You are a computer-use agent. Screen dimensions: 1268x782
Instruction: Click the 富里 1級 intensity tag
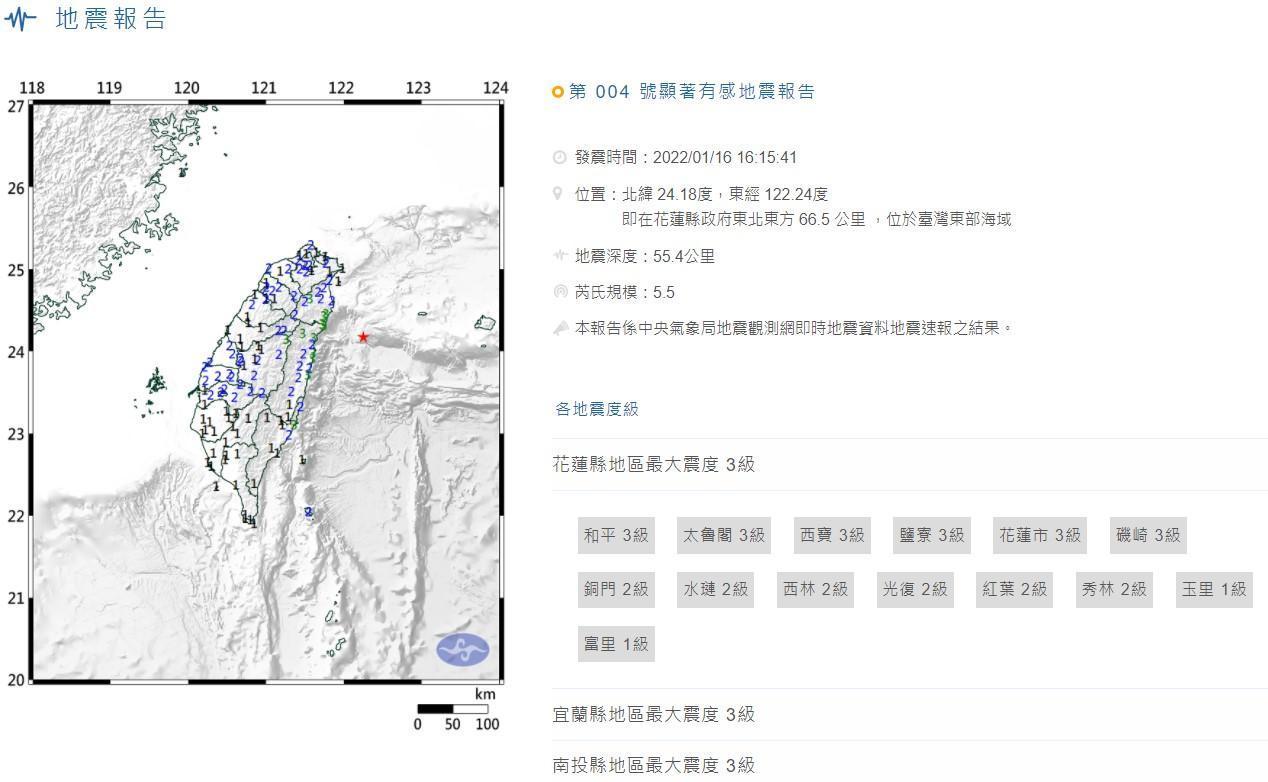[616, 644]
